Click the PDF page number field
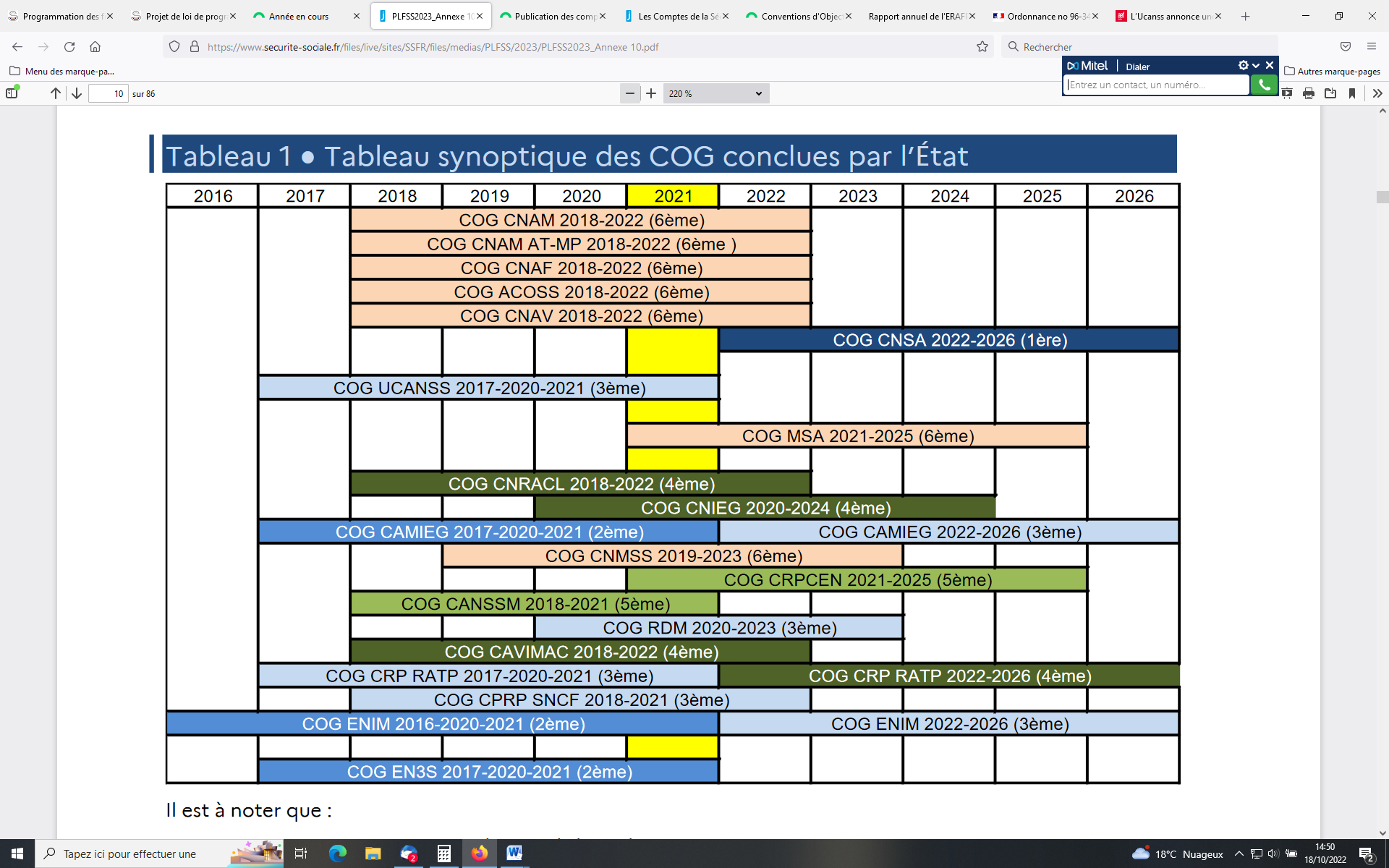1389x868 pixels. (x=109, y=93)
